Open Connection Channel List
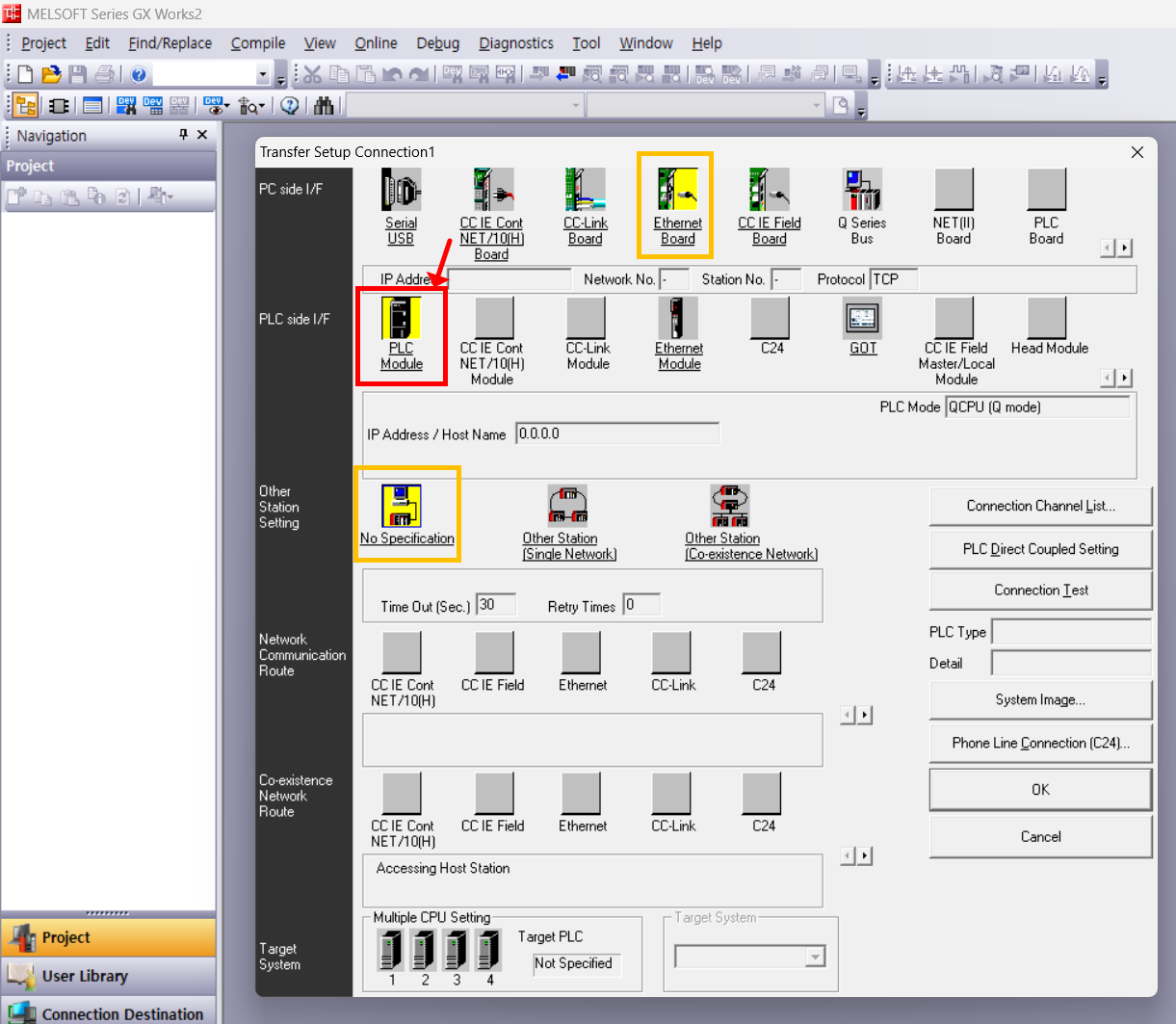The height and width of the screenshot is (1024, 1176). coord(1040,506)
